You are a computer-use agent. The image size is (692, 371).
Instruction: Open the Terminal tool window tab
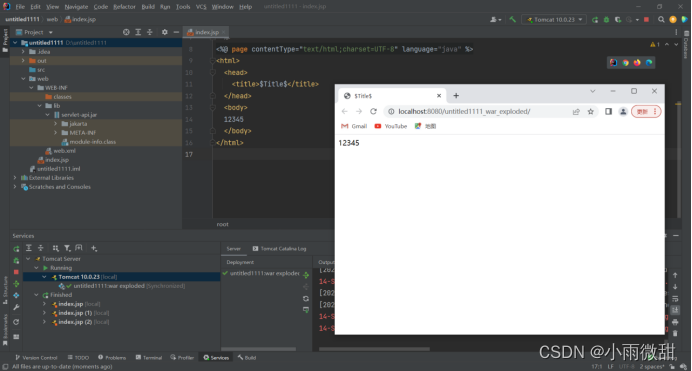click(149, 358)
